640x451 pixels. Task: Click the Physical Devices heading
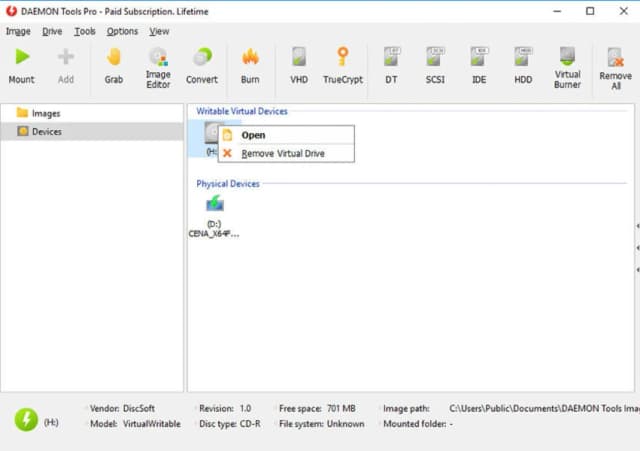coord(228,184)
